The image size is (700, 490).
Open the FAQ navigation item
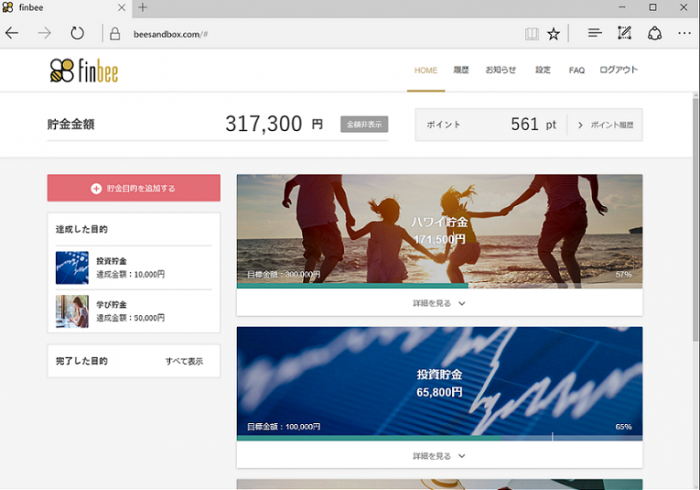(x=576, y=70)
